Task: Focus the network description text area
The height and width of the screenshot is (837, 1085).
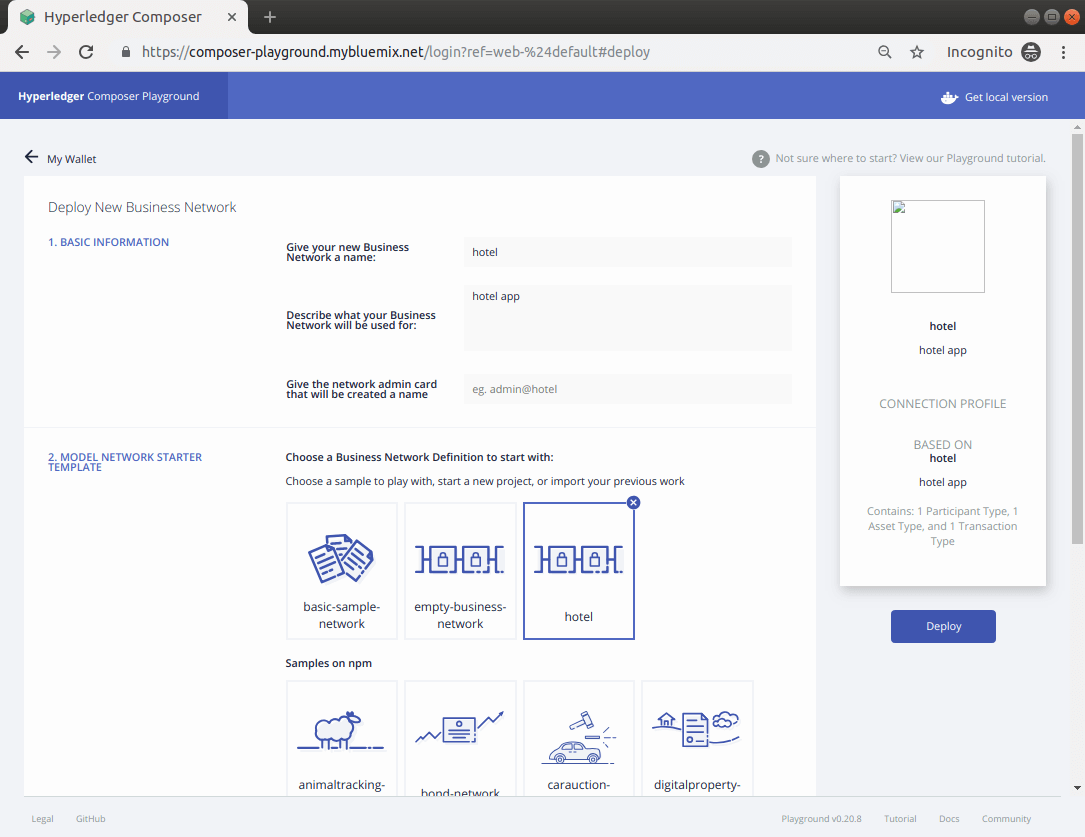Action: click(628, 318)
